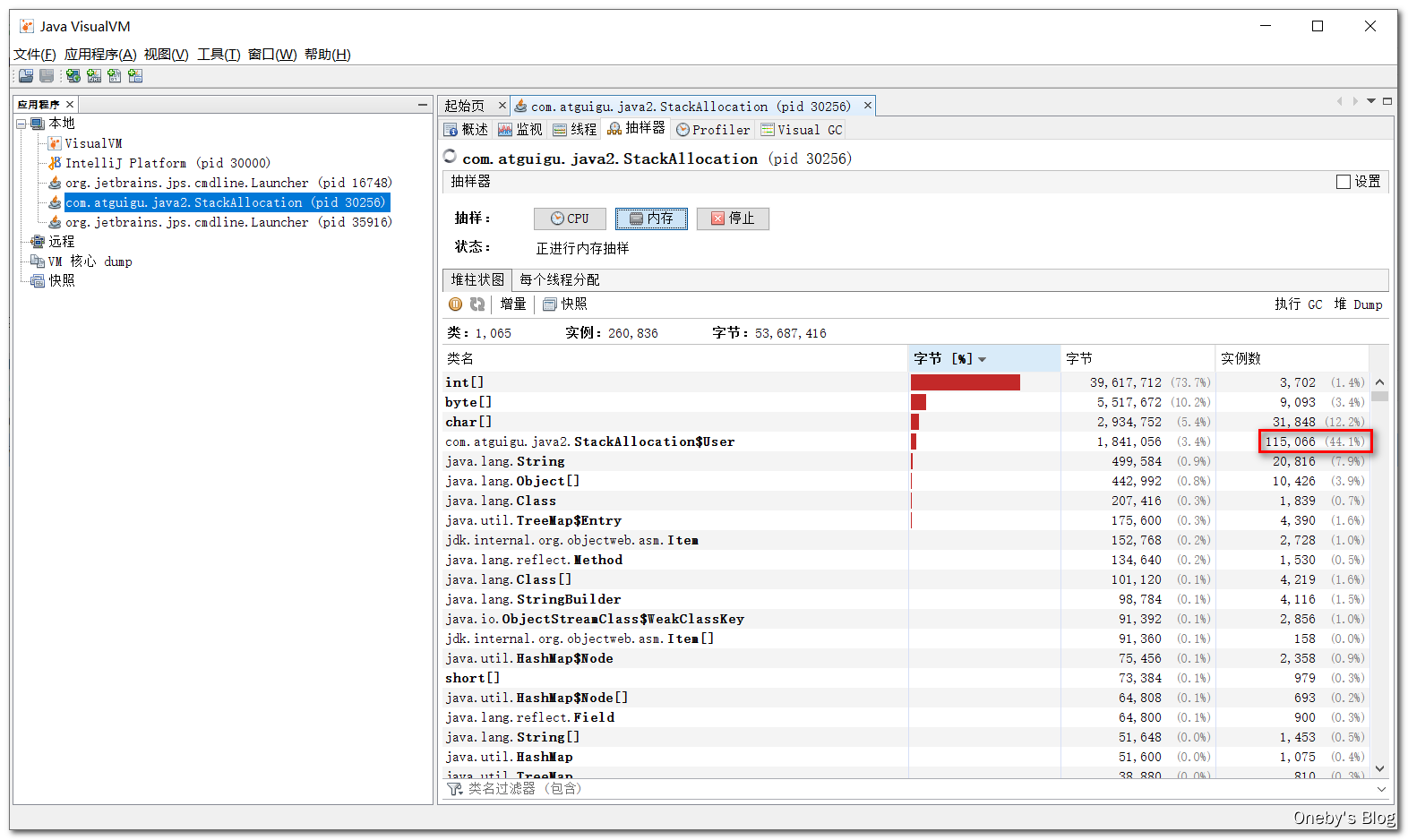Close the 起始页 tab
This screenshot has height=840, width=1408.
point(502,106)
